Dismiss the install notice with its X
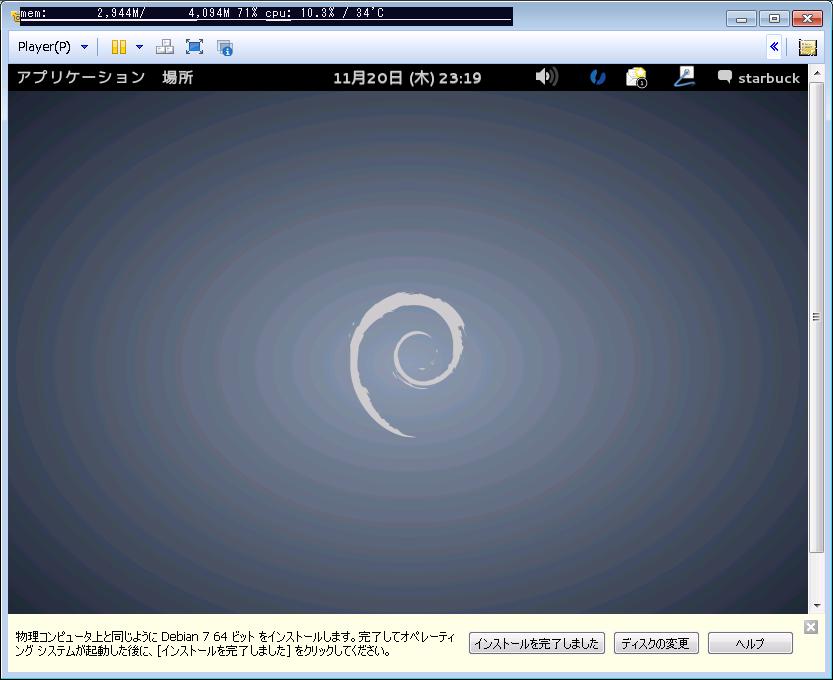Image resolution: width=833 pixels, height=680 pixels. point(811,627)
